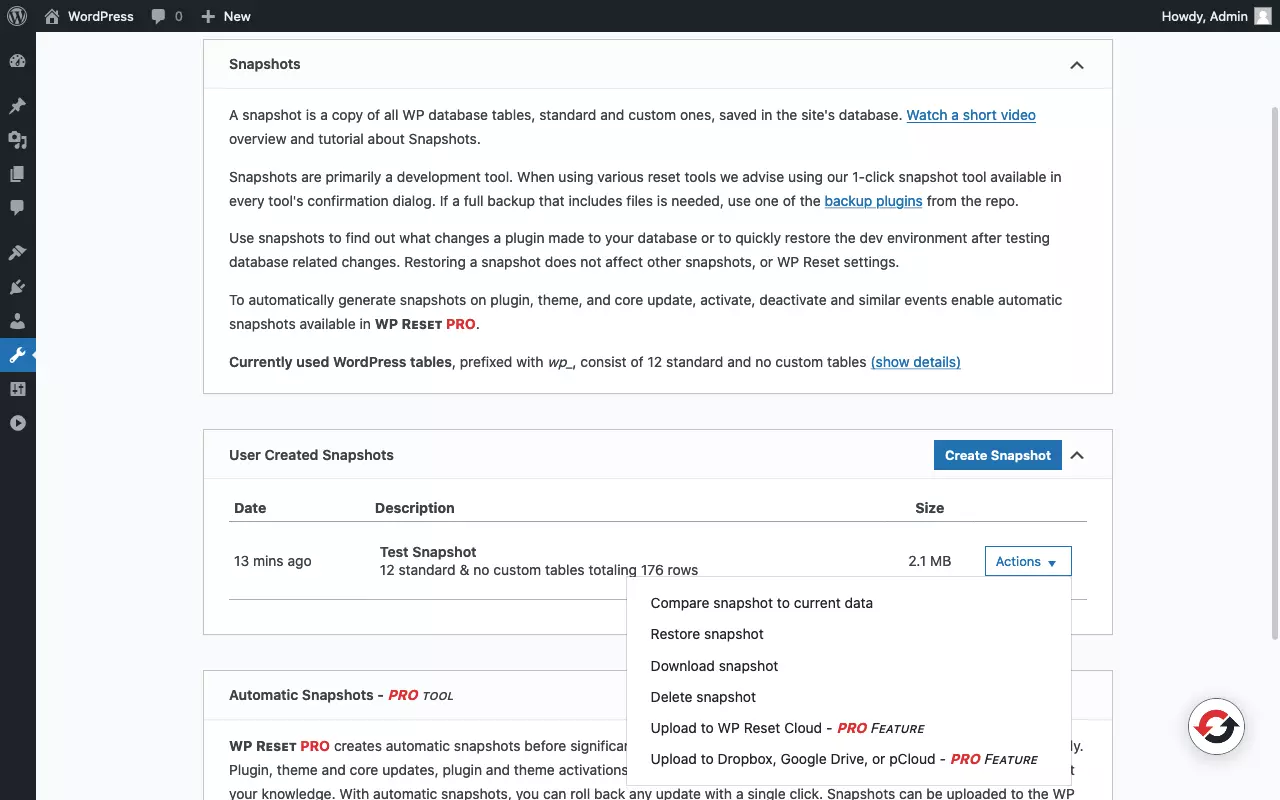Follow the Watch a short video link
1280x800 pixels.
[971, 115]
